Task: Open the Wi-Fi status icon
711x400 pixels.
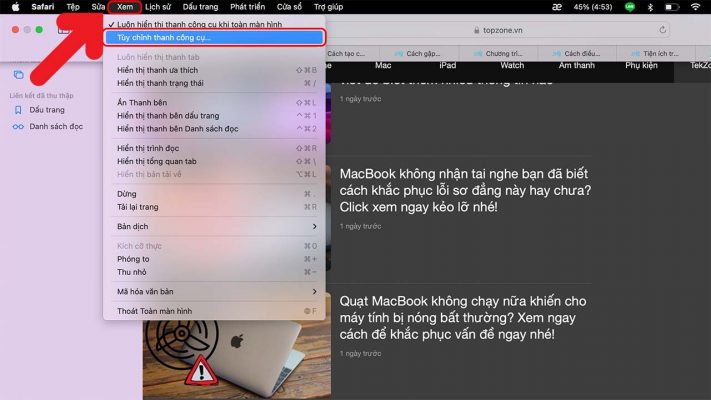Action: (695, 7)
